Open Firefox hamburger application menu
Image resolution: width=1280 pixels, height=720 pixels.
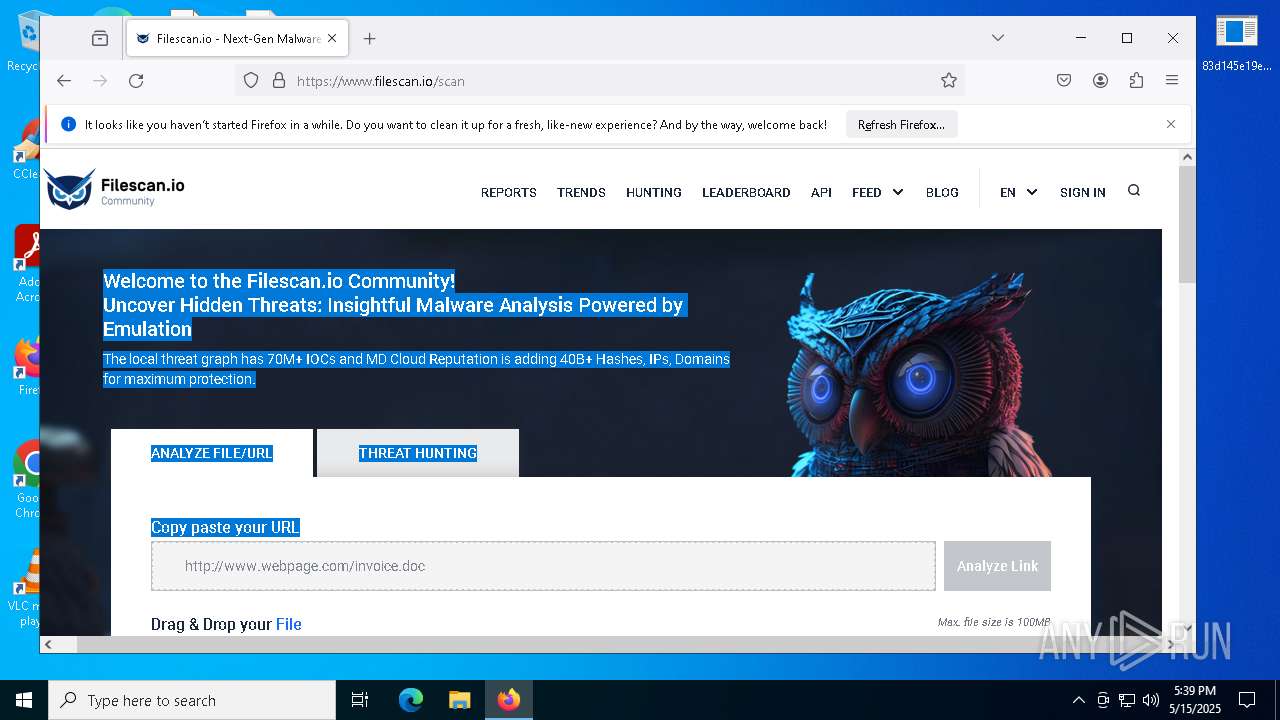click(x=1172, y=81)
